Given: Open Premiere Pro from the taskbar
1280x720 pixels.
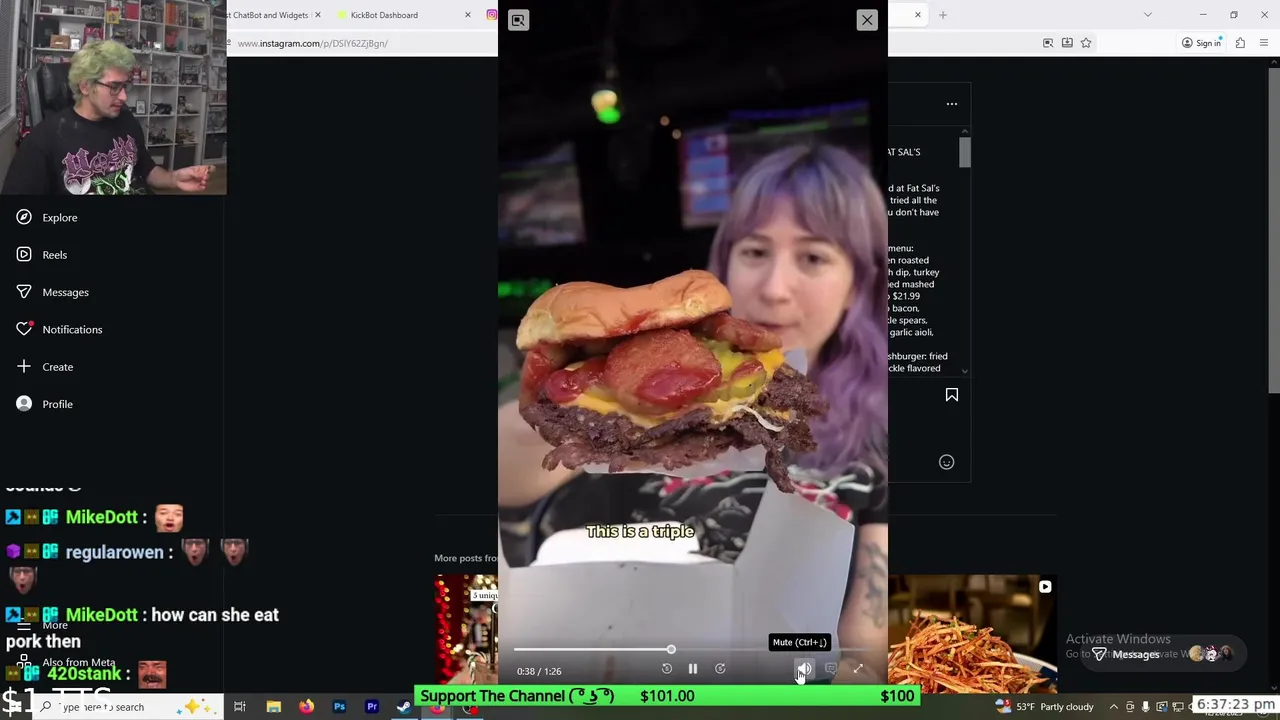Looking at the screenshot, I should pyautogui.click(x=372, y=707).
